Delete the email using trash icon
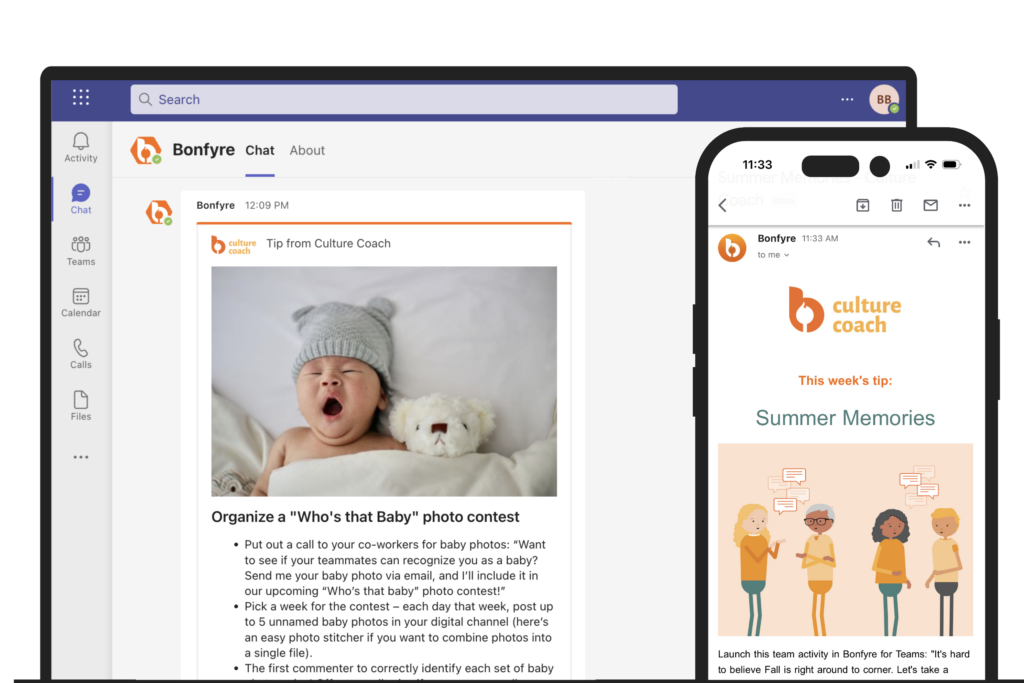This screenshot has width=1024, height=683. pos(896,205)
